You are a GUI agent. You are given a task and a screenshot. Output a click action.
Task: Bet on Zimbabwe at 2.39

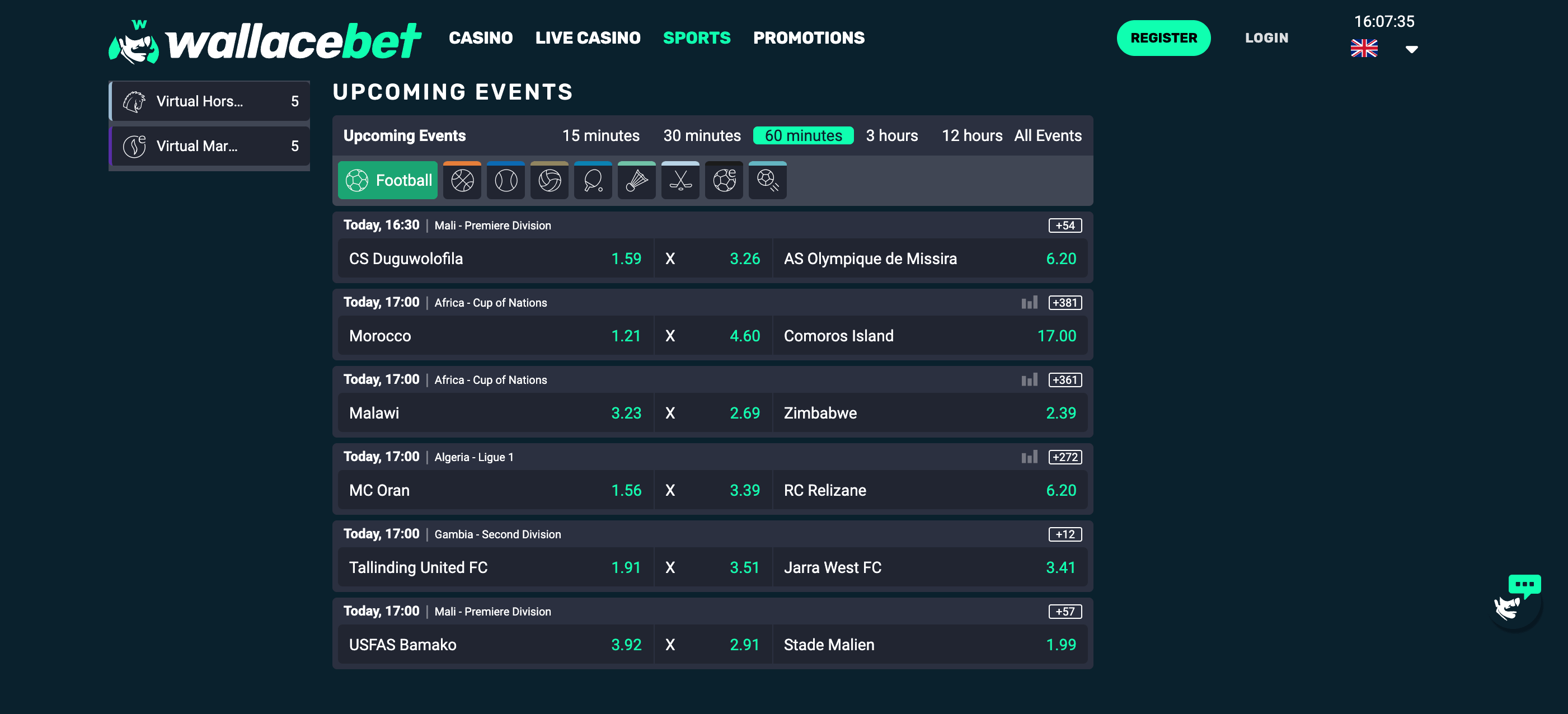930,414
